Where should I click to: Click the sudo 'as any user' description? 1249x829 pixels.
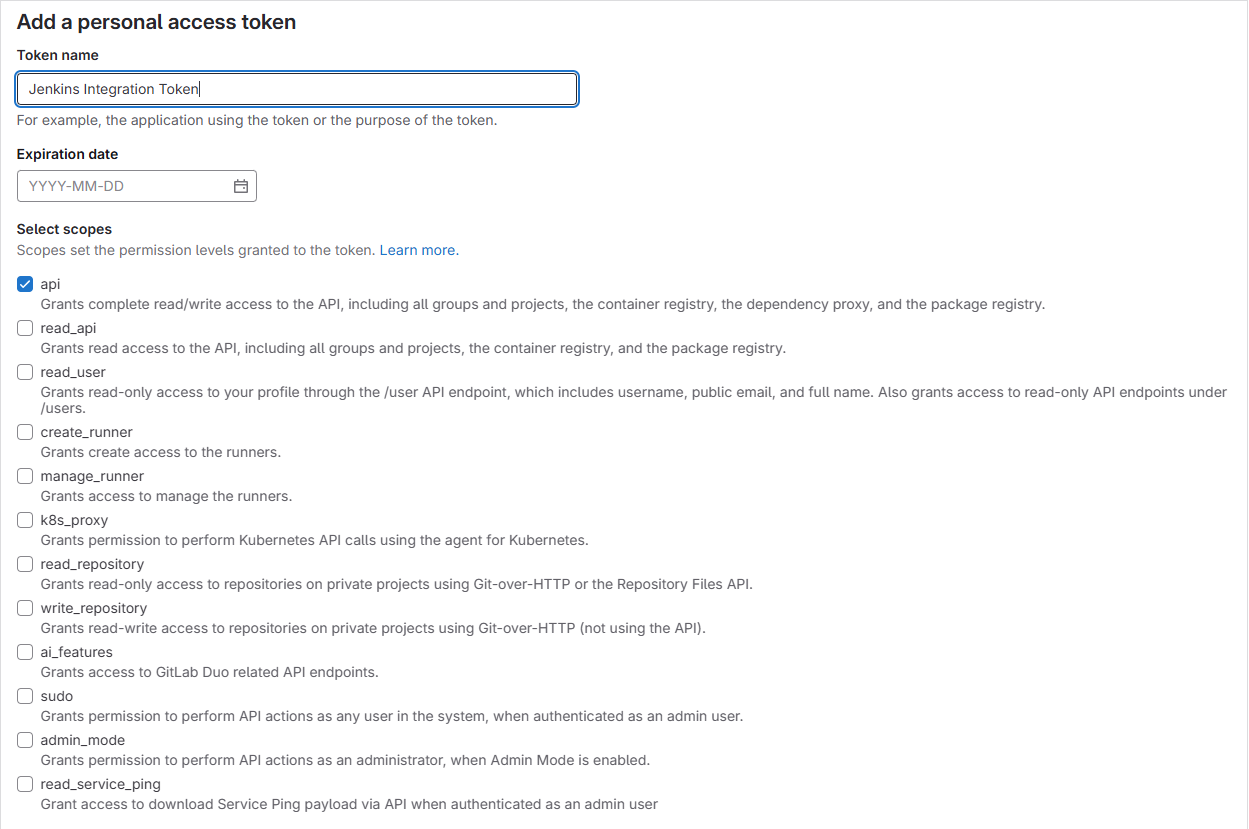click(x=391, y=716)
